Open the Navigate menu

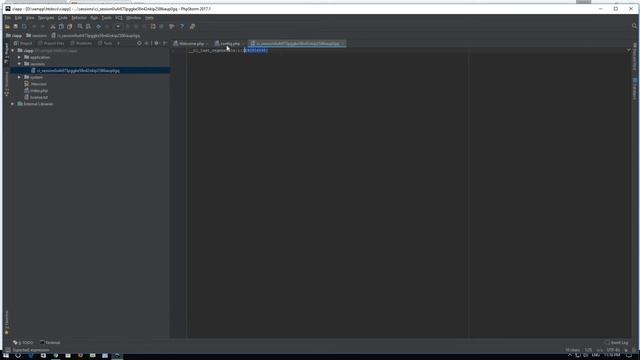[46, 18]
